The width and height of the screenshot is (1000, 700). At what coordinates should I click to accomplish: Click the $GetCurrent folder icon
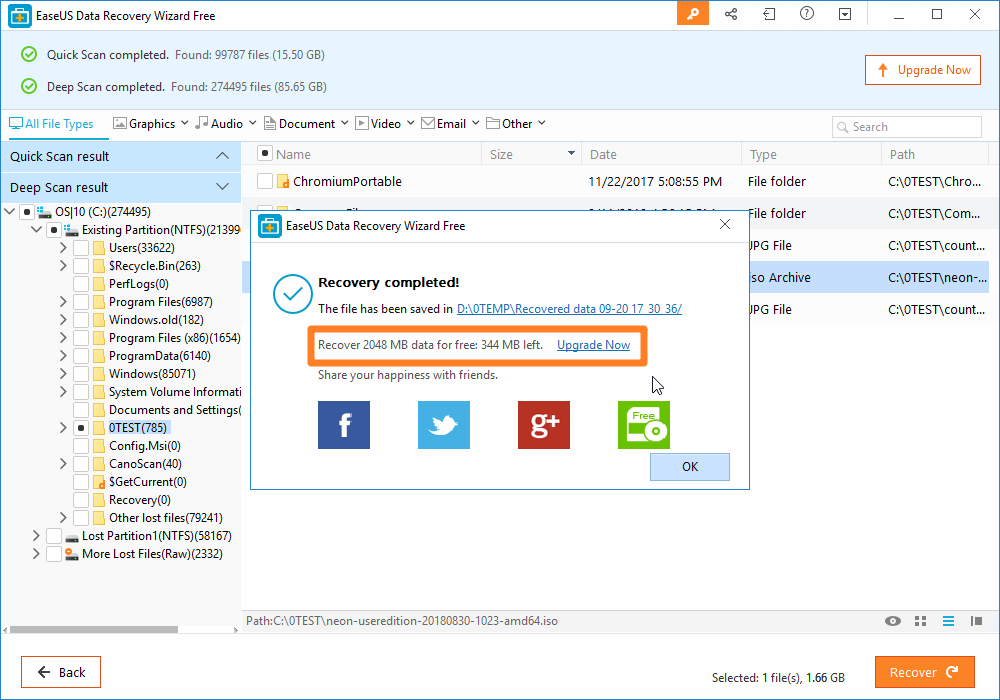pyautogui.click(x=99, y=482)
